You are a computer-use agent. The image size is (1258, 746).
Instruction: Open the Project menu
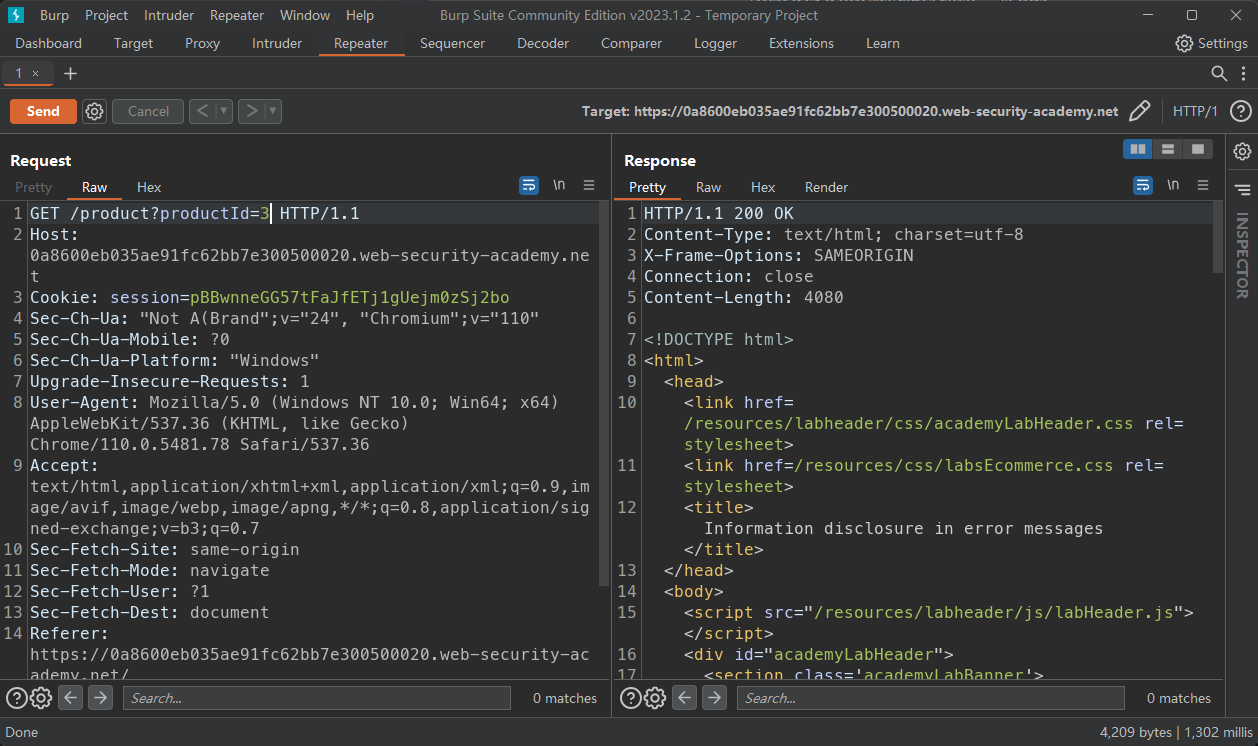pos(106,15)
